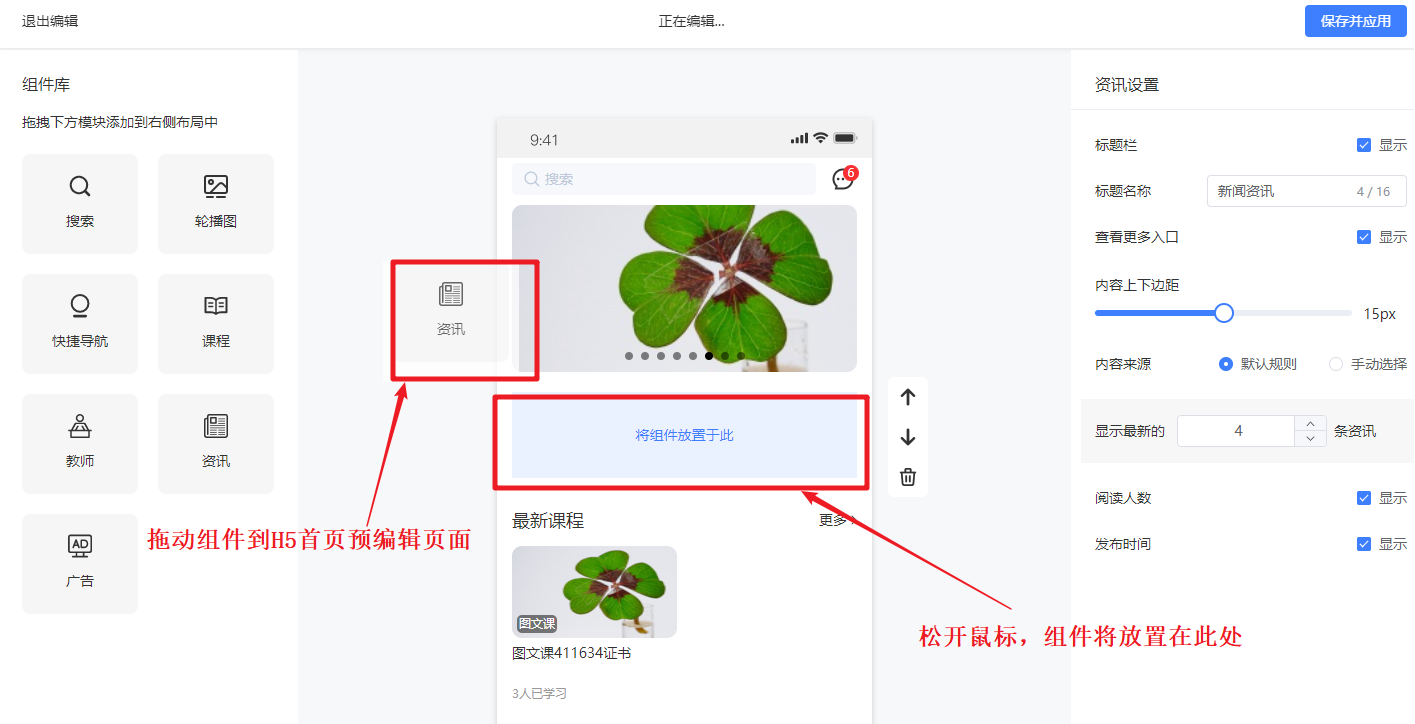The width and height of the screenshot is (1415, 724).
Task: Pick the 快捷导航 quick navigation component
Action: [80, 323]
